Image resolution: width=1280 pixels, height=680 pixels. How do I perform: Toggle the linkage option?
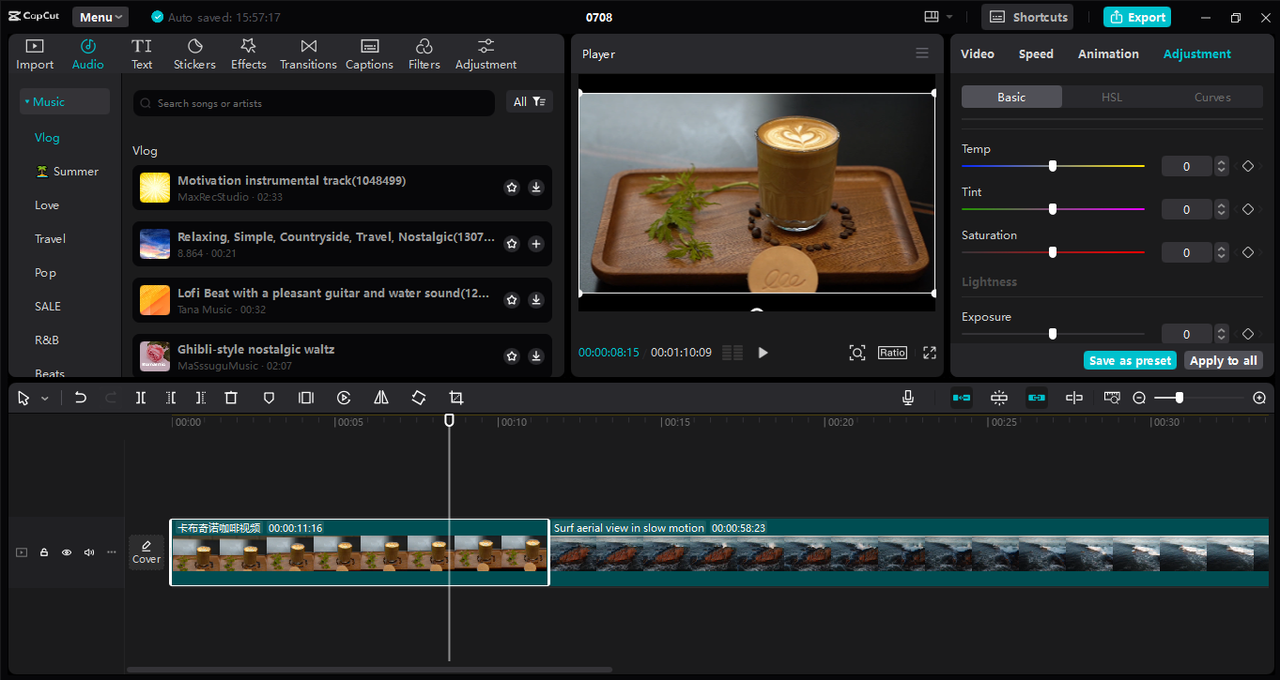pos(1037,398)
